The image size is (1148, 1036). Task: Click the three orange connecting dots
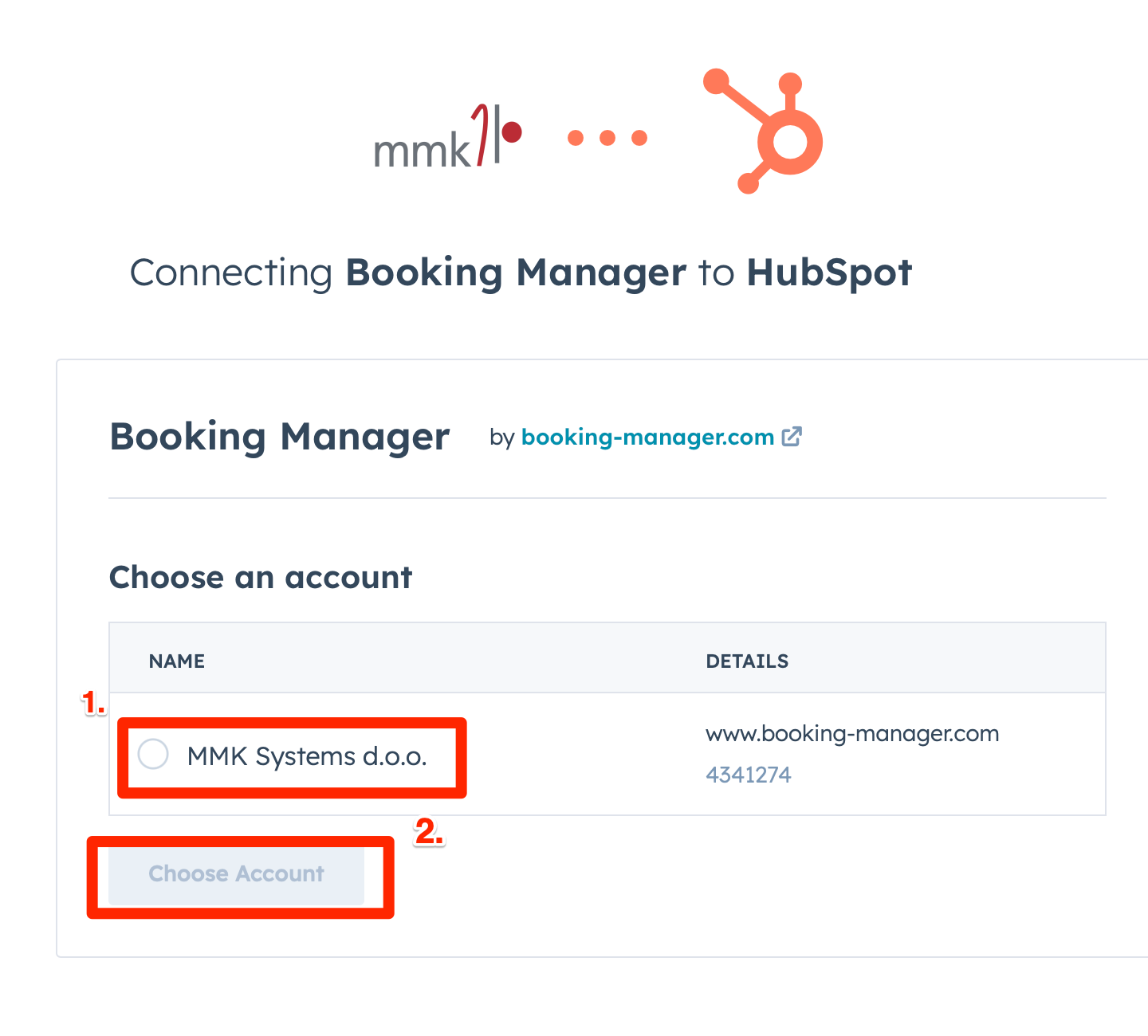(607, 138)
